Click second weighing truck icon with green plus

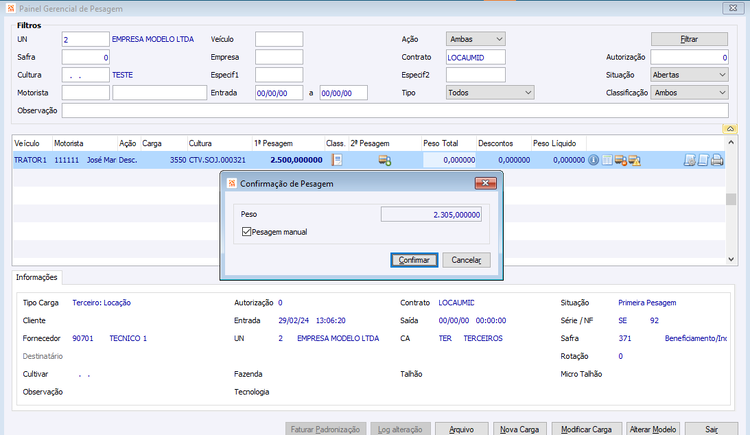tap(385, 160)
